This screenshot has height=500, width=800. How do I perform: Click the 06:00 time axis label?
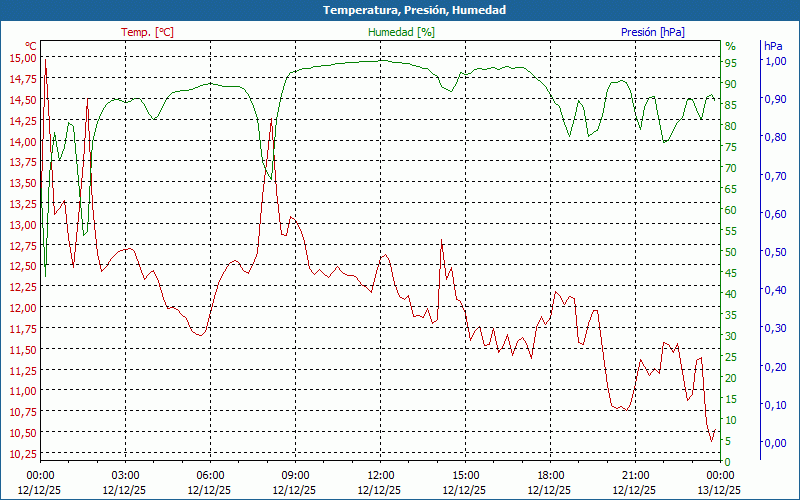tap(210, 475)
